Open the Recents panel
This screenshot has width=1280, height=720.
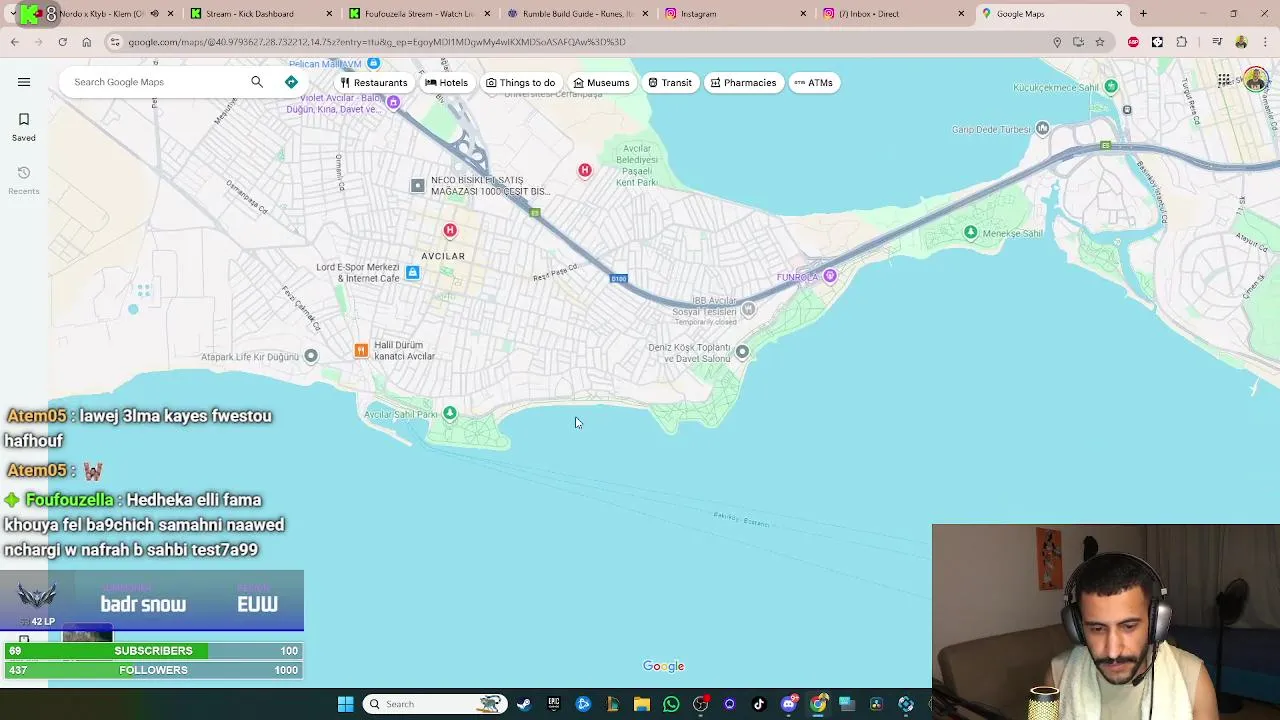(x=24, y=180)
